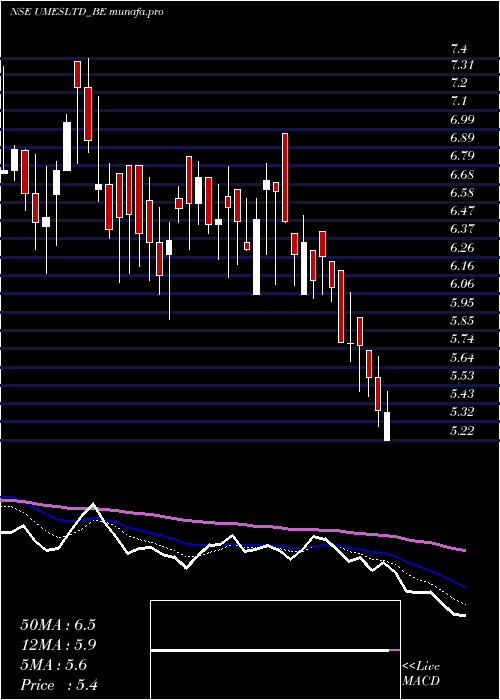500x700 pixels.
Task: Click the '12MA : 5.9' readout
Action: pos(59,645)
